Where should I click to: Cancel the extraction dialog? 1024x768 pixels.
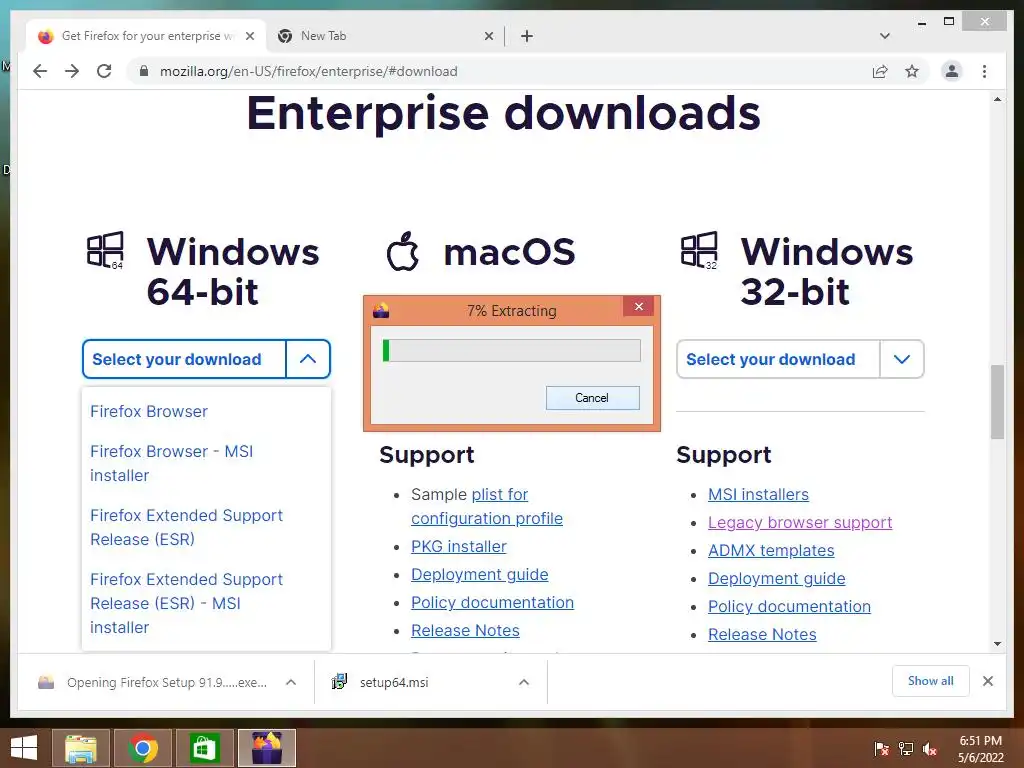pyautogui.click(x=592, y=398)
